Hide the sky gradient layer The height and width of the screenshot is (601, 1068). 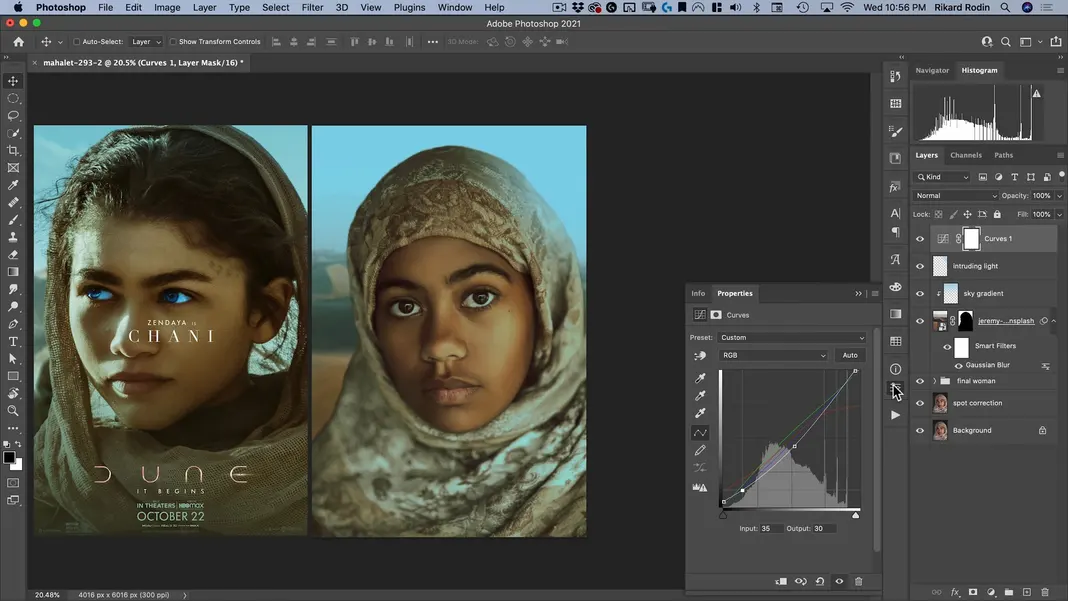coord(920,294)
